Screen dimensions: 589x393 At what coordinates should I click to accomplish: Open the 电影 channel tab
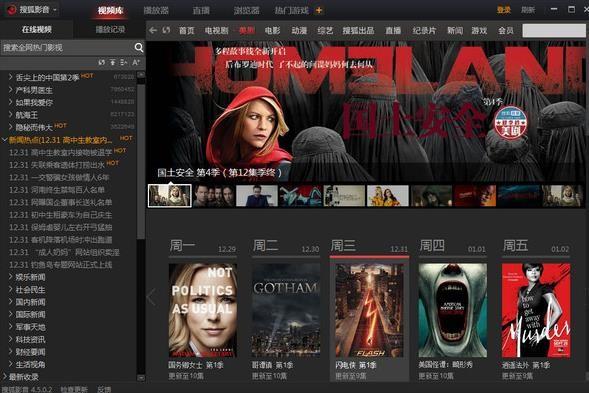click(x=272, y=30)
